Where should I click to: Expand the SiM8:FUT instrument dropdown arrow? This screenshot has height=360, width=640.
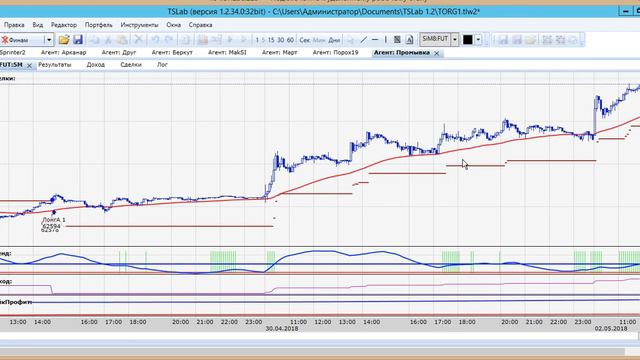tap(455, 40)
